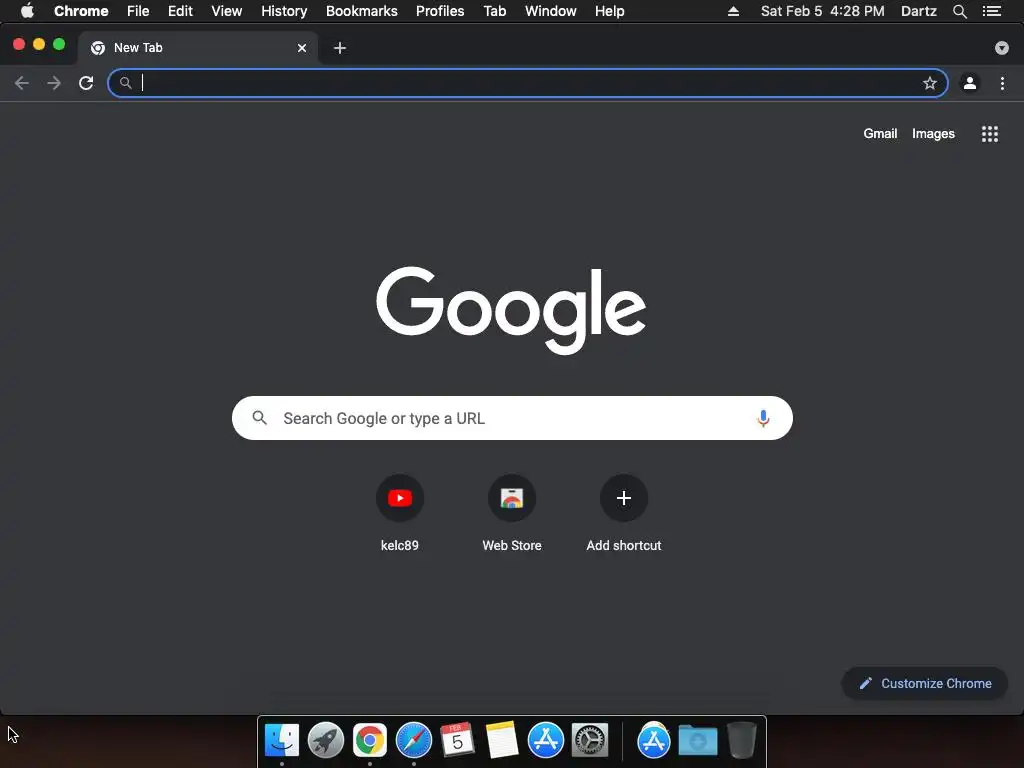Click the Dartz user name menu
Image resolution: width=1024 pixels, height=768 pixels.
click(x=918, y=11)
